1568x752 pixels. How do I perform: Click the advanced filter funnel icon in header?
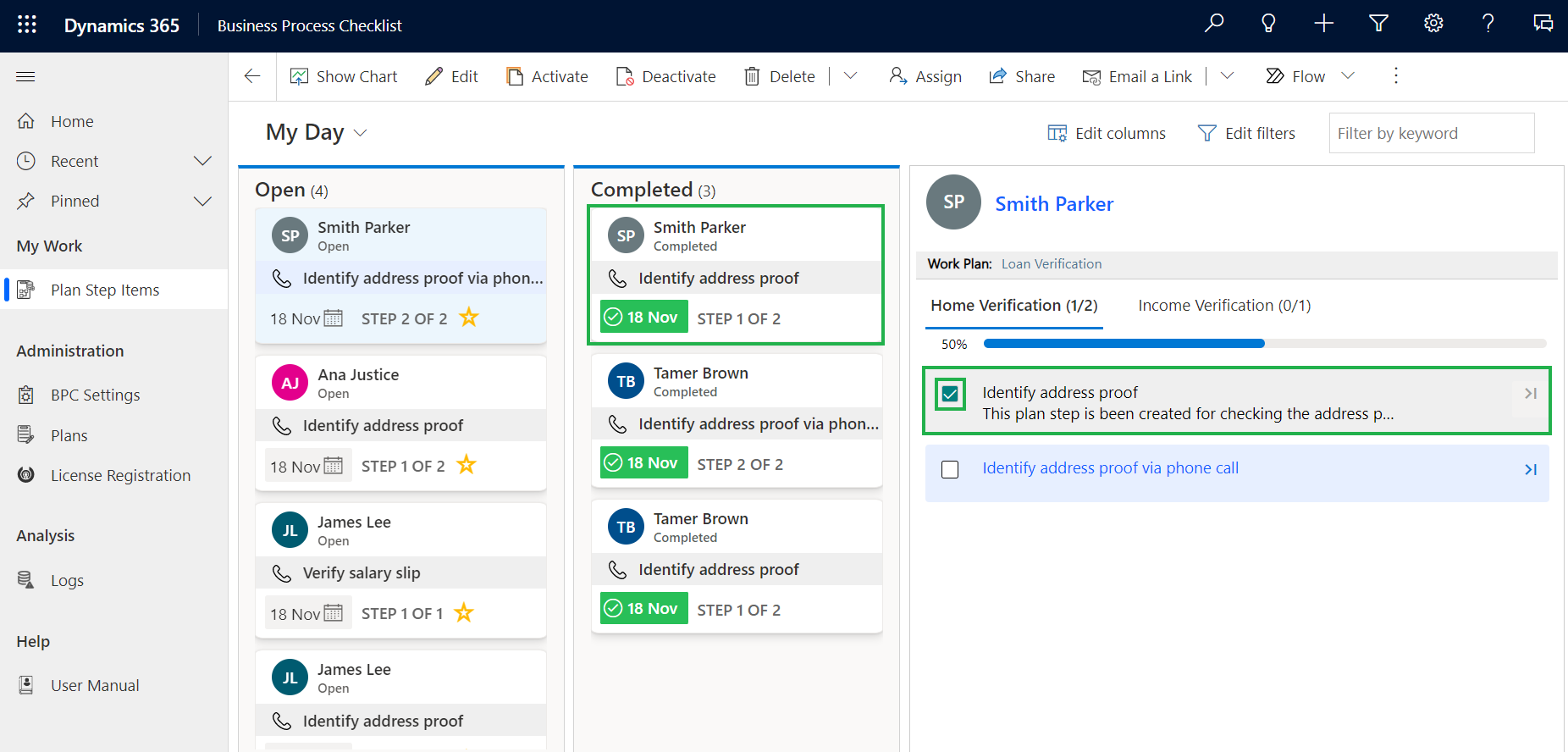tap(1378, 24)
